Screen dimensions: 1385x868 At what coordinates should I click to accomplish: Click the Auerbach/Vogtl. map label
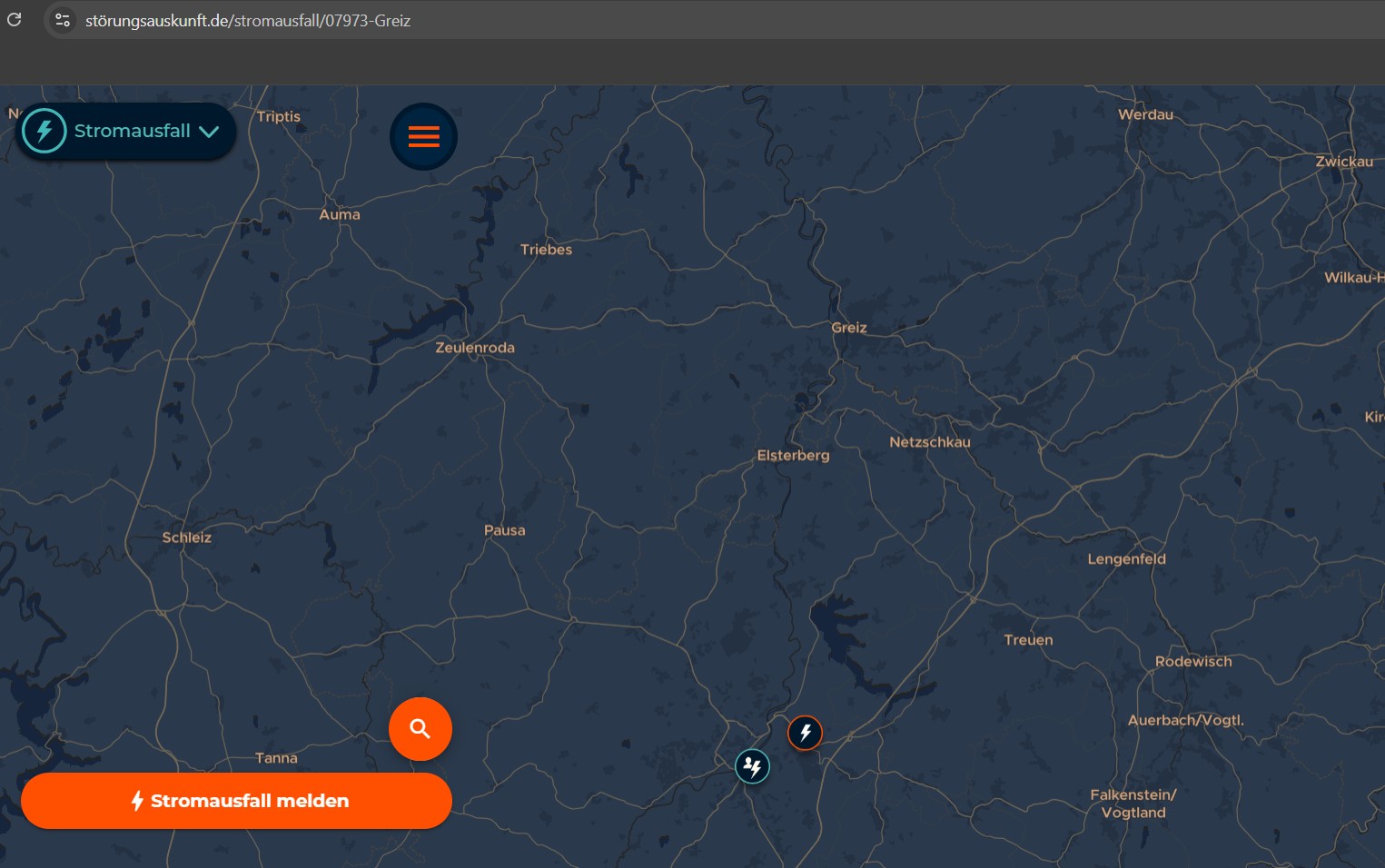1185,720
